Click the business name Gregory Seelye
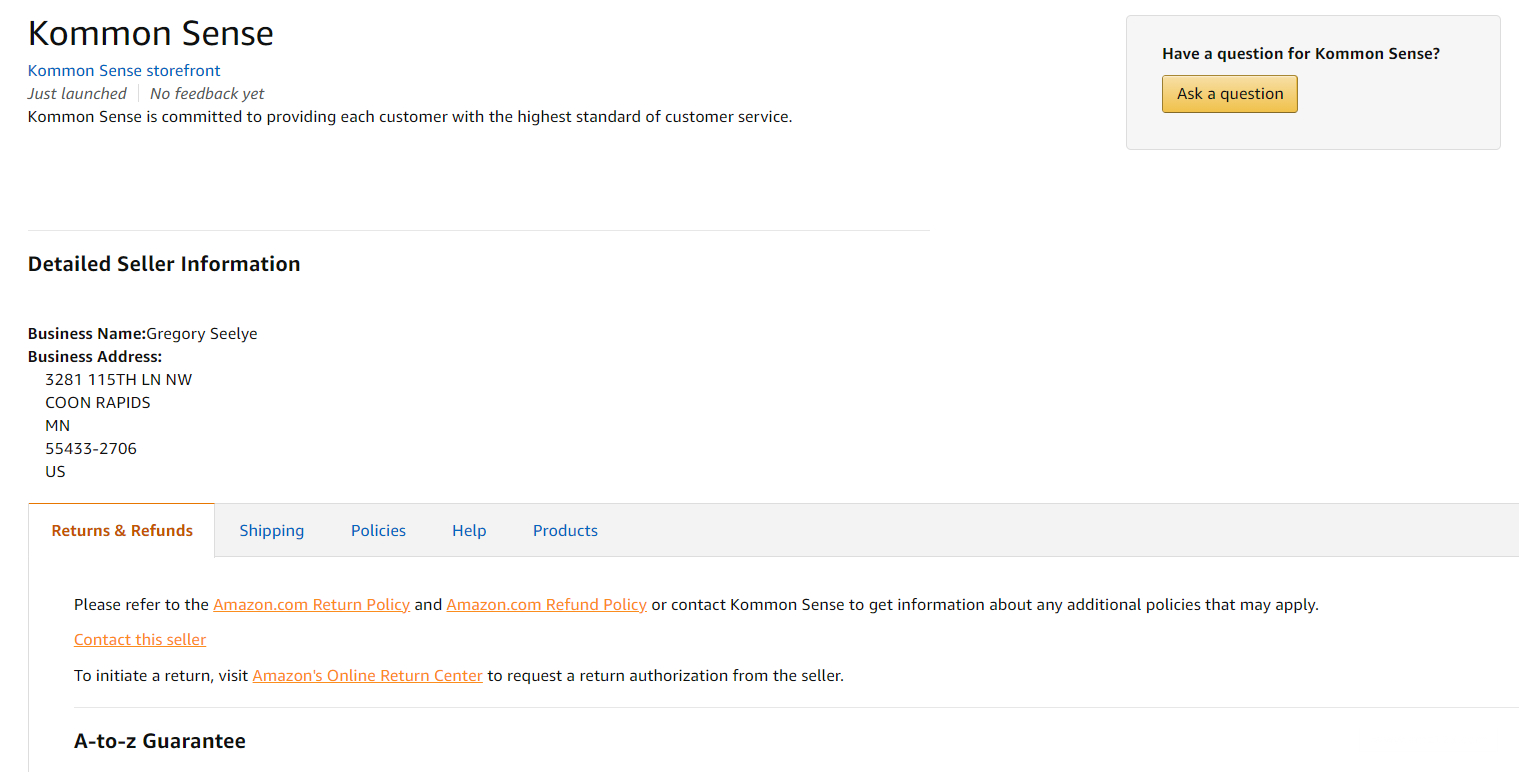Viewport: 1519px width, 772px height. click(x=202, y=334)
